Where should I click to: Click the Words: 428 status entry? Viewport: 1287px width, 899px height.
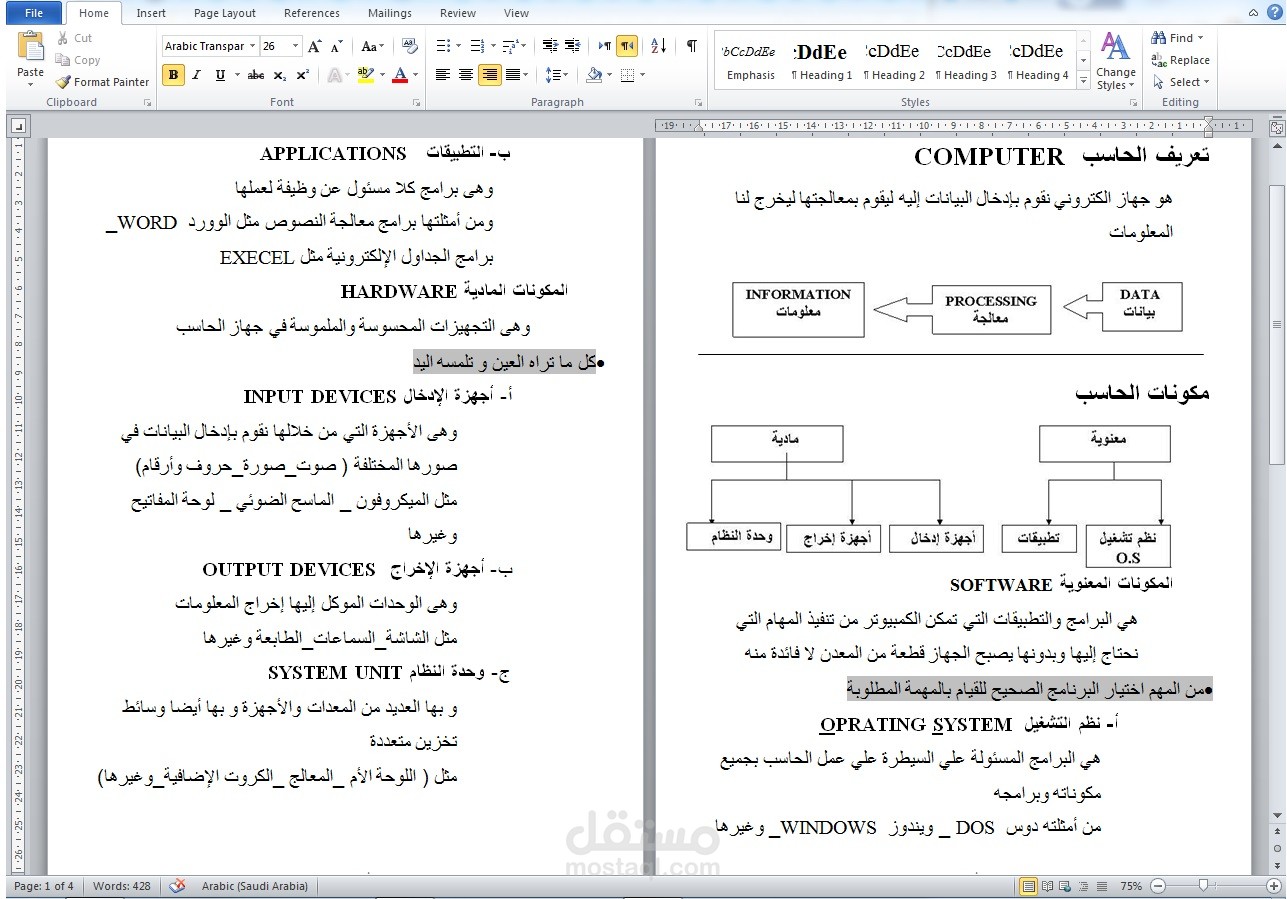click(x=122, y=886)
